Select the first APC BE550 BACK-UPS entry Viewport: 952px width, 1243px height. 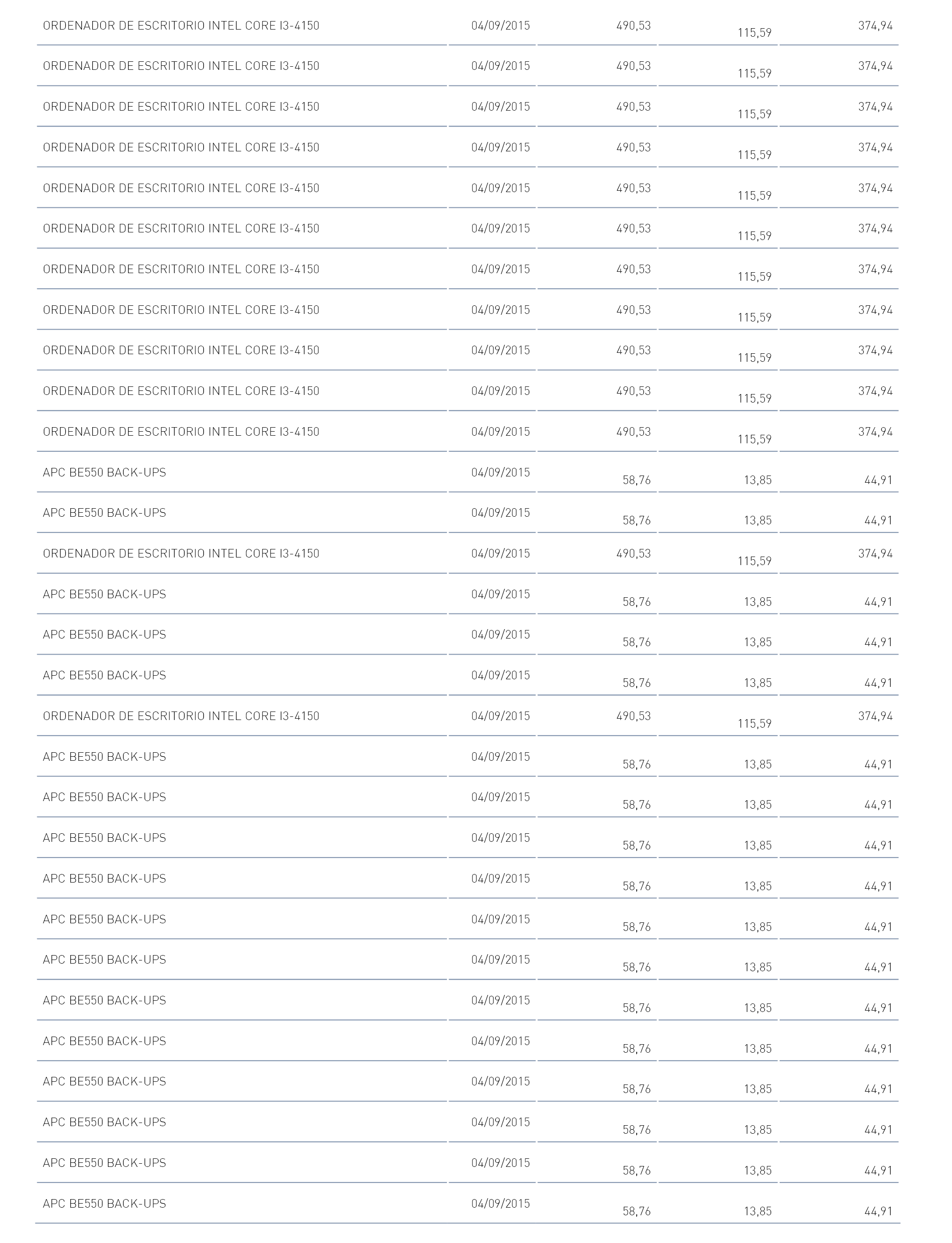[x=104, y=472]
